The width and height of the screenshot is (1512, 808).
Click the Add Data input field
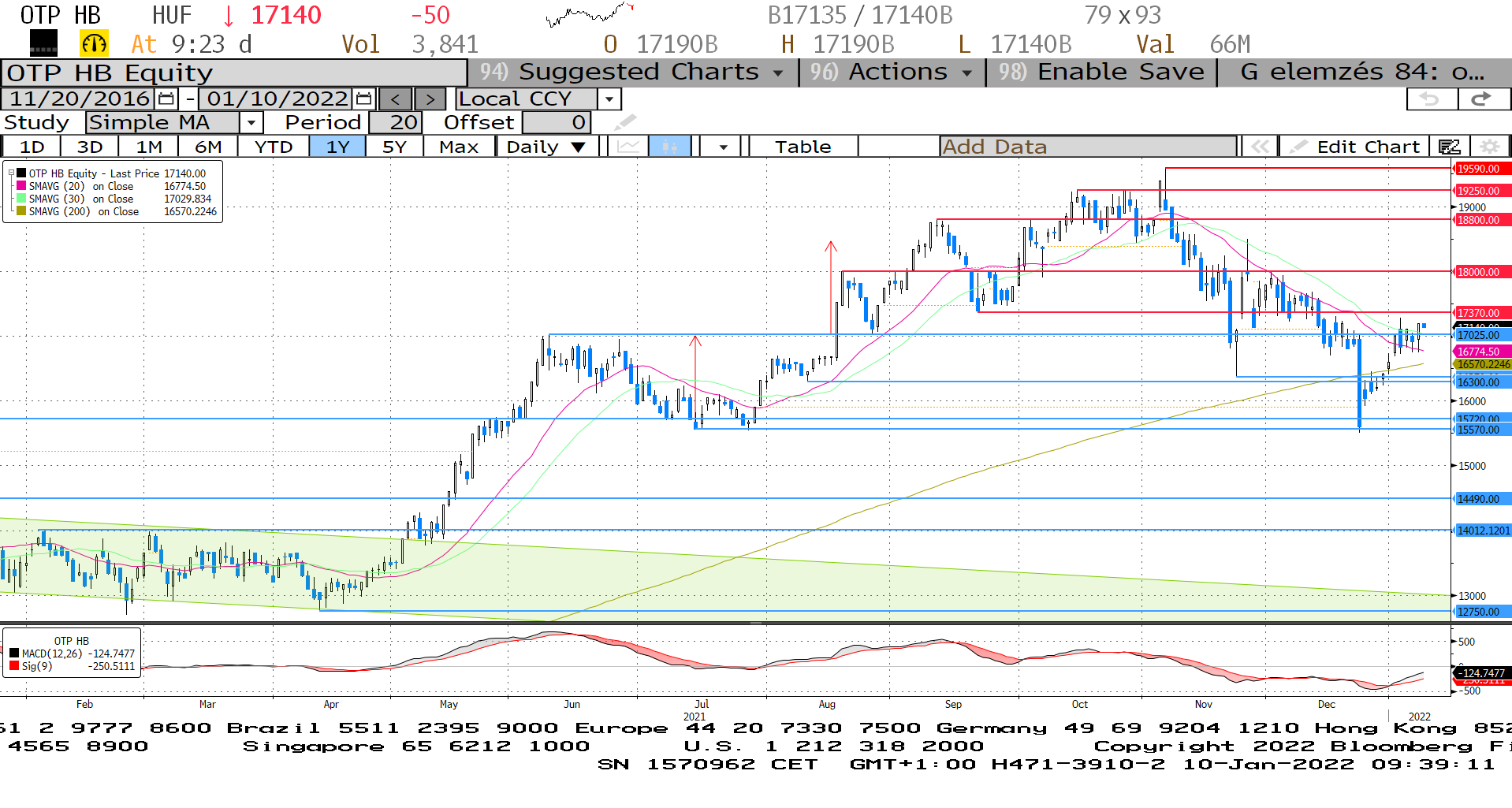click(1088, 147)
